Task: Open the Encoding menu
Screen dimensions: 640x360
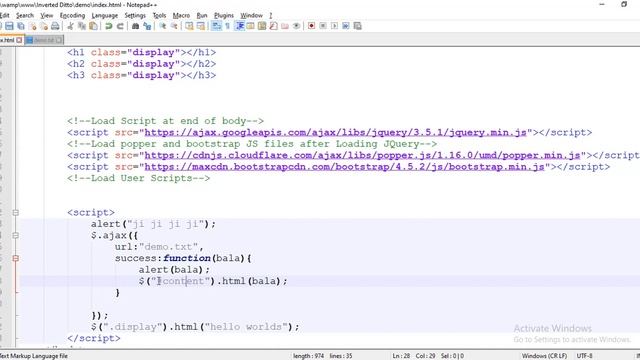Action: (x=72, y=16)
